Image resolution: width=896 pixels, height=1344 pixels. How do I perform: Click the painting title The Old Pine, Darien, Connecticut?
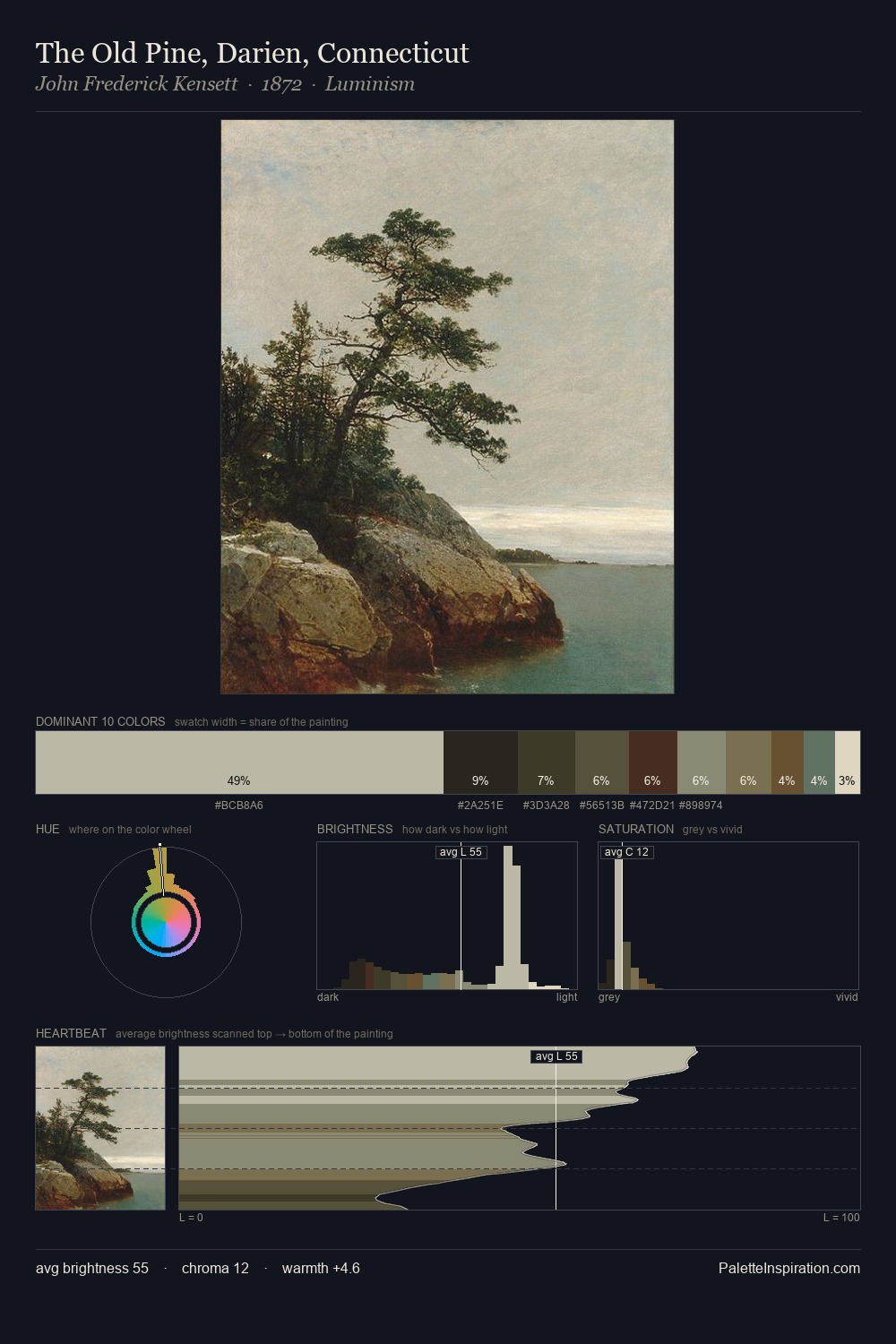coord(252,53)
